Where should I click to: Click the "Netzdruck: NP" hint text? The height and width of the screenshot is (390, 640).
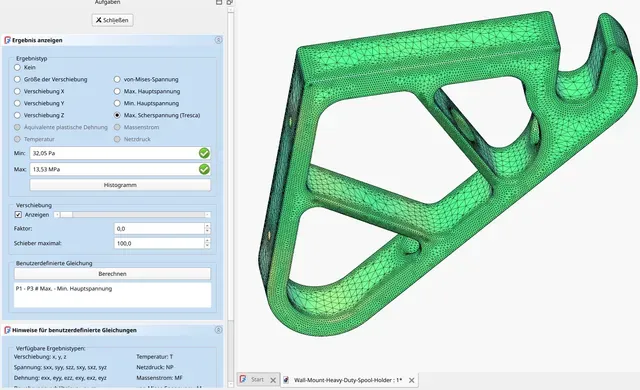[155, 367]
